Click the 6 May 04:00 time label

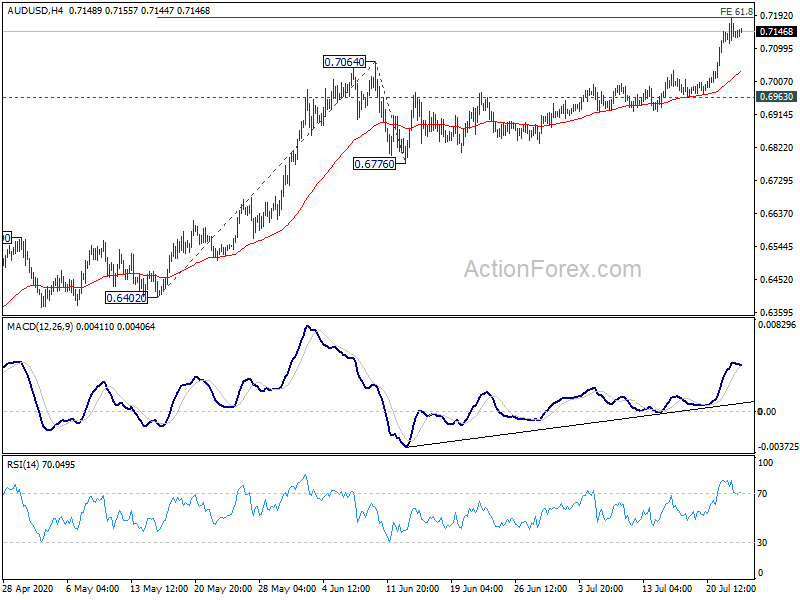click(x=92, y=589)
